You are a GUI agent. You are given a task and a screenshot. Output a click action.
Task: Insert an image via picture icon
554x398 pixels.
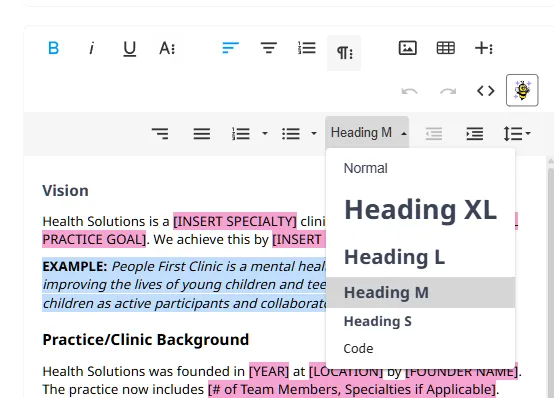coord(408,48)
